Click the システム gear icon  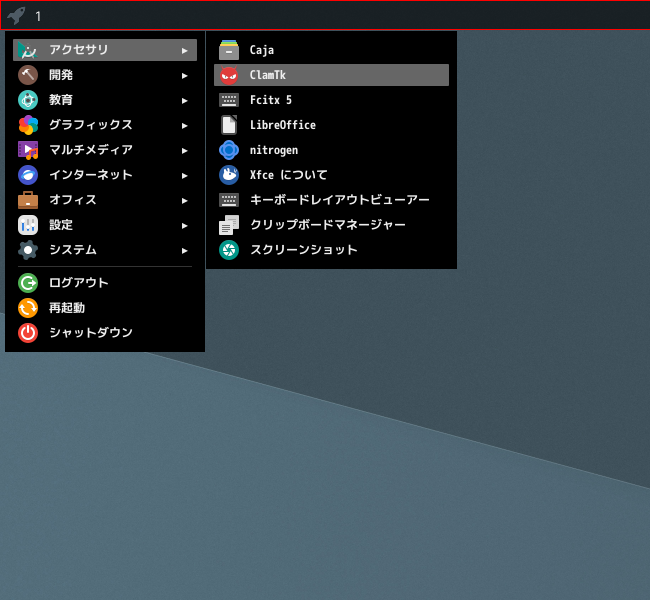[28, 250]
